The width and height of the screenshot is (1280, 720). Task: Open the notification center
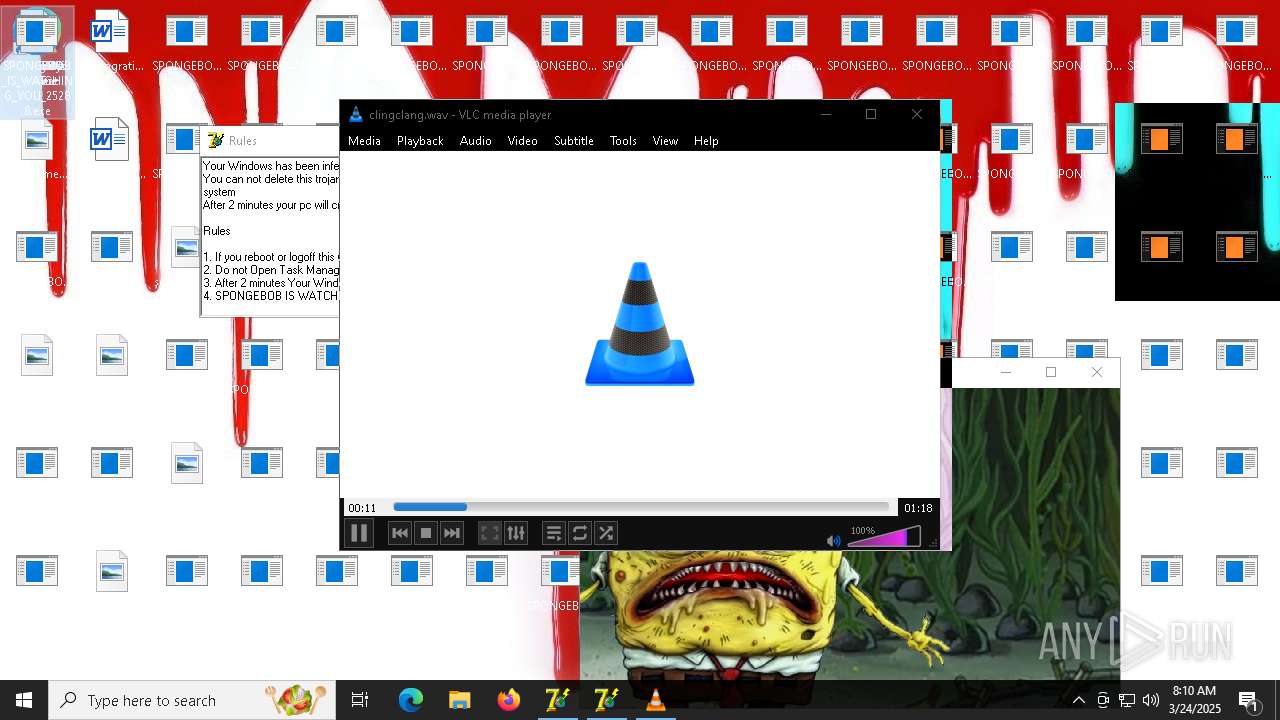[x=1249, y=700]
